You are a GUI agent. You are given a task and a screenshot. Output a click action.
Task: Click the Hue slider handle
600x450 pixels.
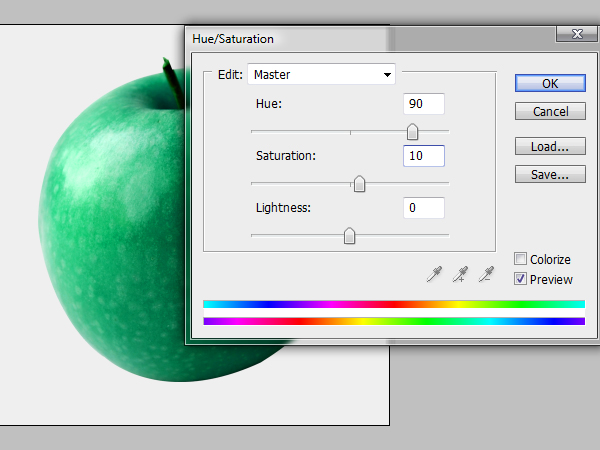point(412,132)
